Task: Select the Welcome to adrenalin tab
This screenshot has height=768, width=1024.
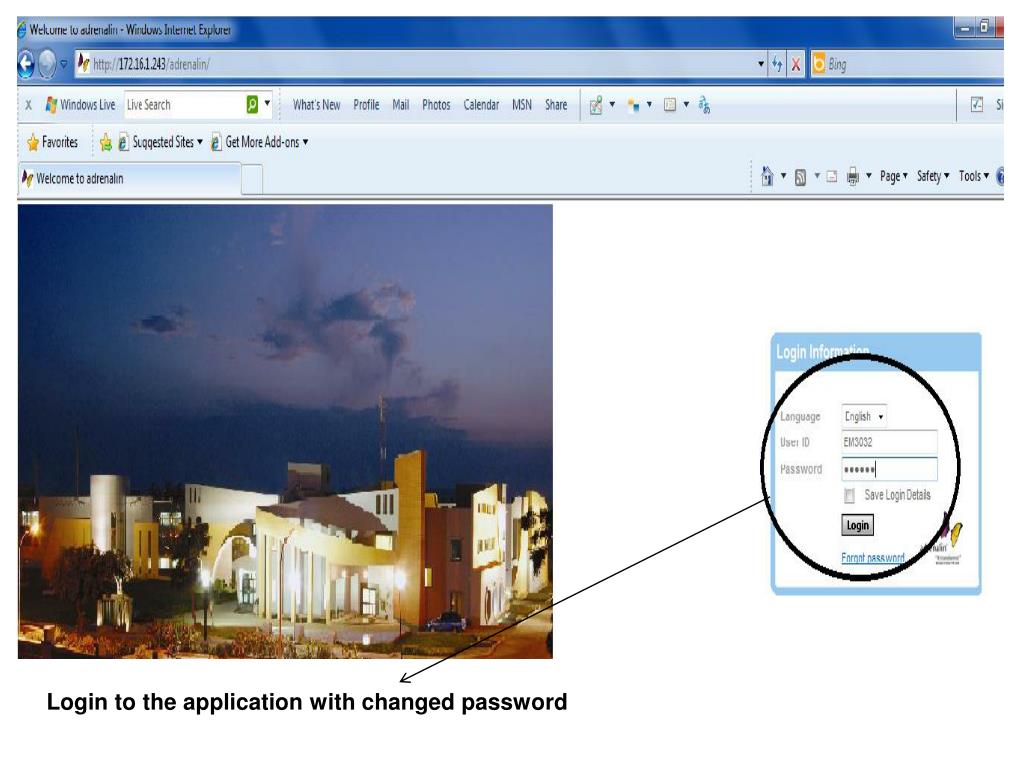Action: click(x=128, y=179)
